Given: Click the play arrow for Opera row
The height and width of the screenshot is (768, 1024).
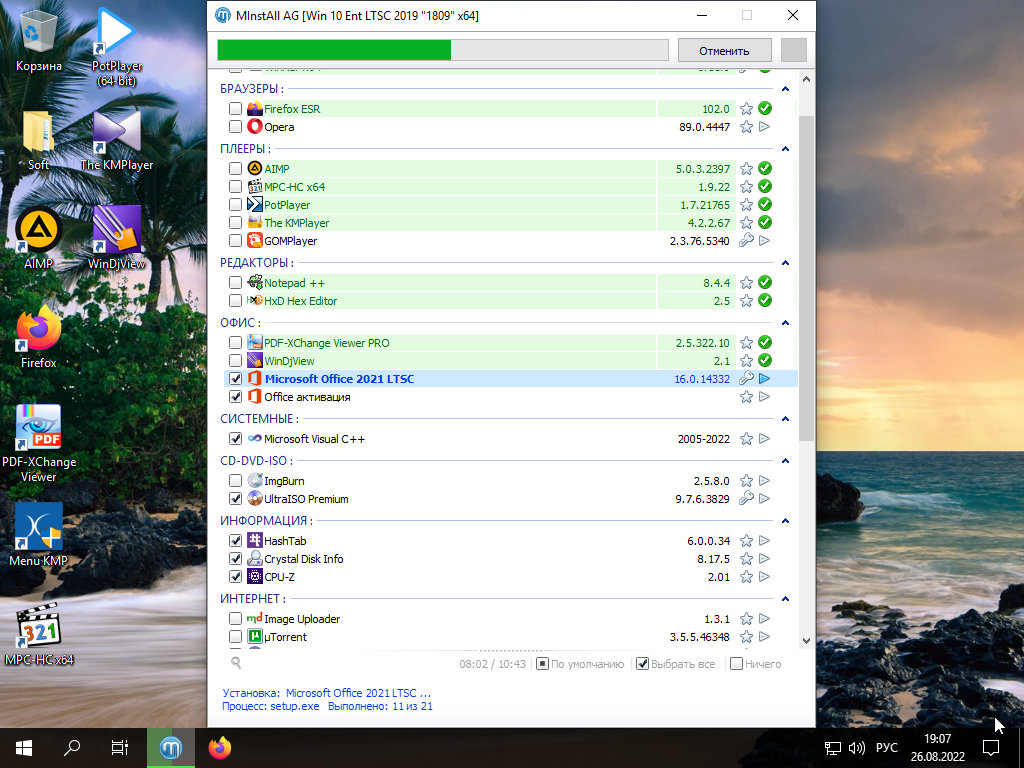Looking at the screenshot, I should [x=765, y=127].
